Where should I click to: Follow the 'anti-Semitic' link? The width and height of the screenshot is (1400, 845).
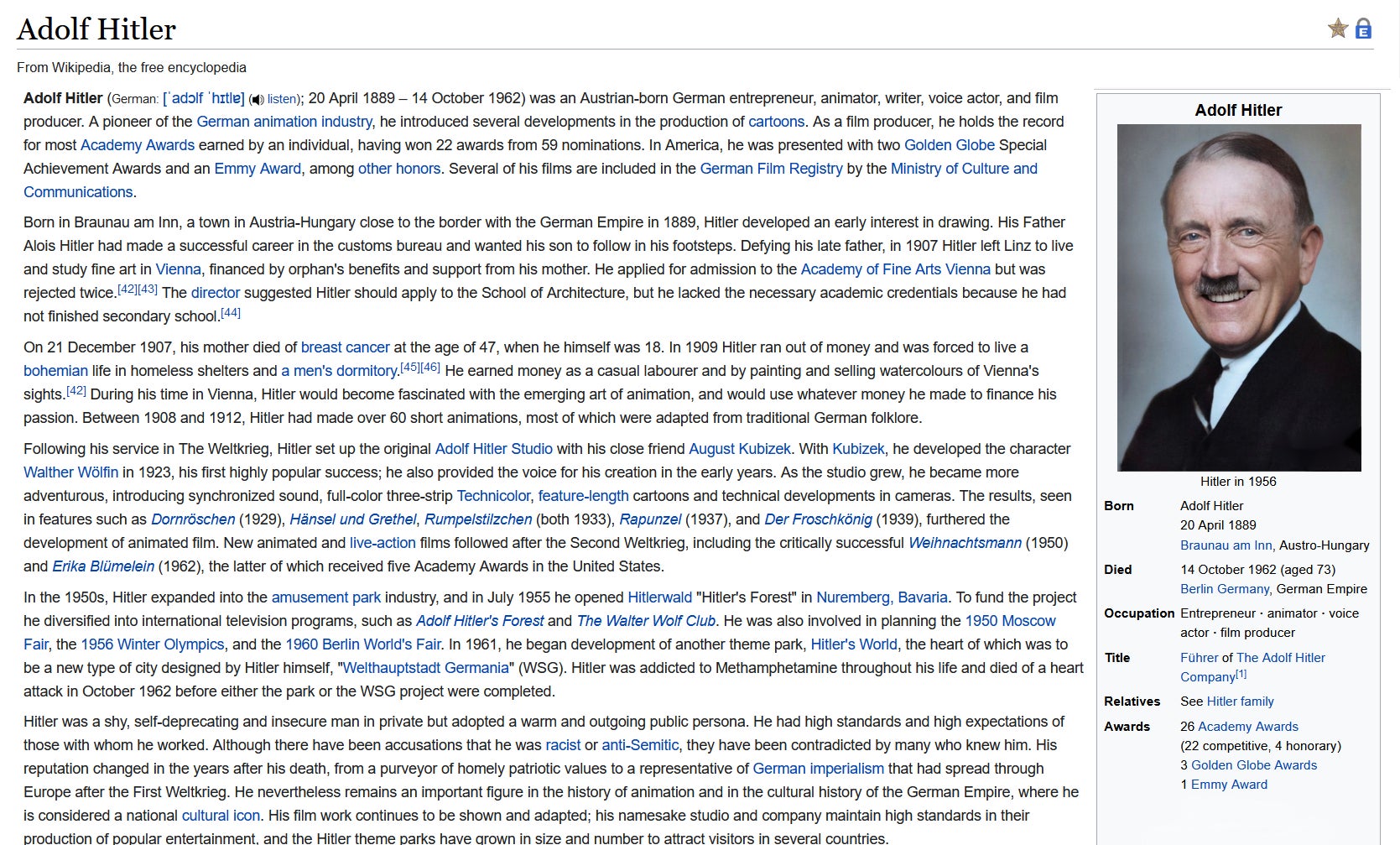(640, 745)
